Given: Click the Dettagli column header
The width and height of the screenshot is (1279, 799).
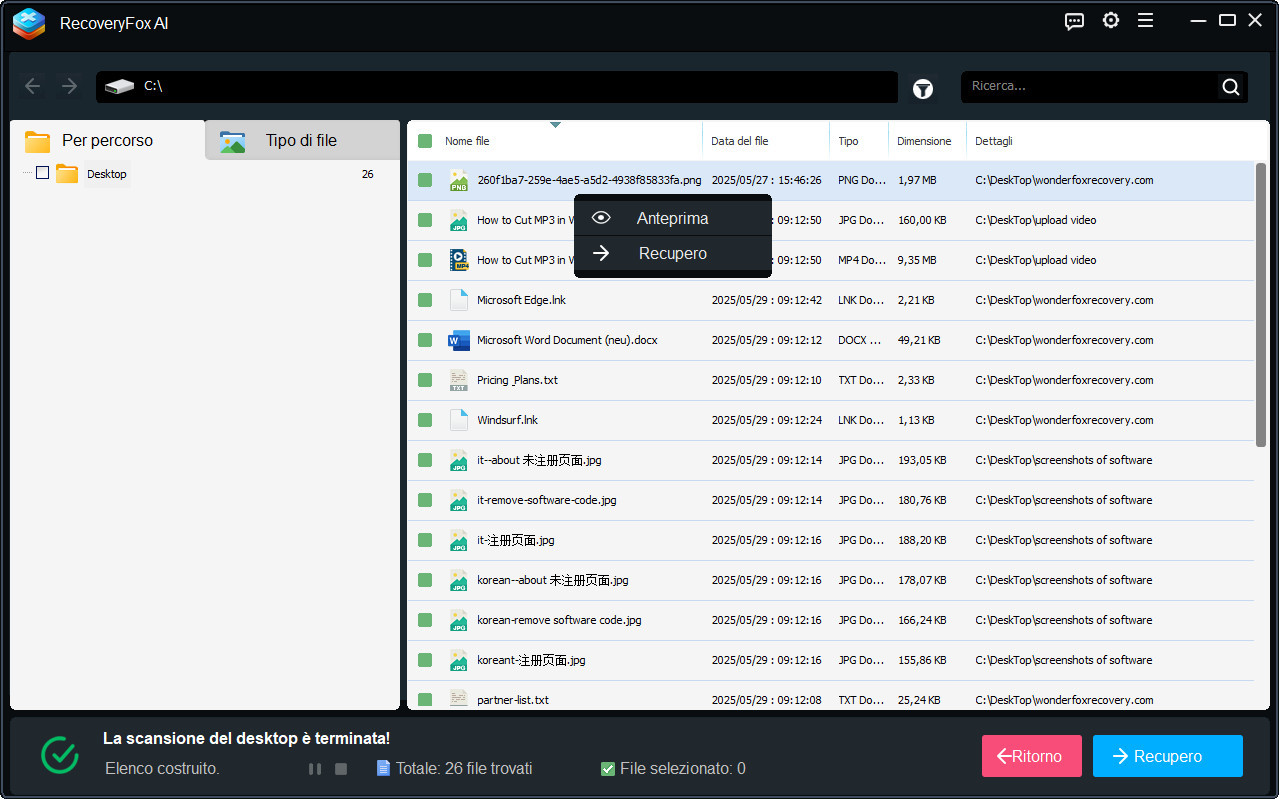Looking at the screenshot, I should tap(994, 141).
